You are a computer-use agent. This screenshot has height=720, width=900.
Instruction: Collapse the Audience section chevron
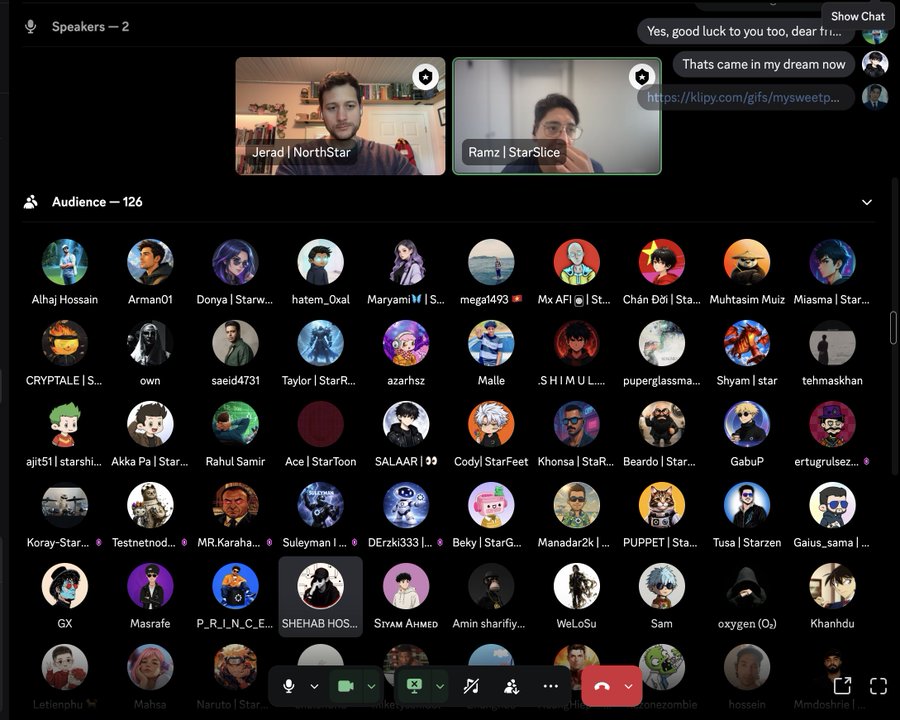(x=867, y=202)
